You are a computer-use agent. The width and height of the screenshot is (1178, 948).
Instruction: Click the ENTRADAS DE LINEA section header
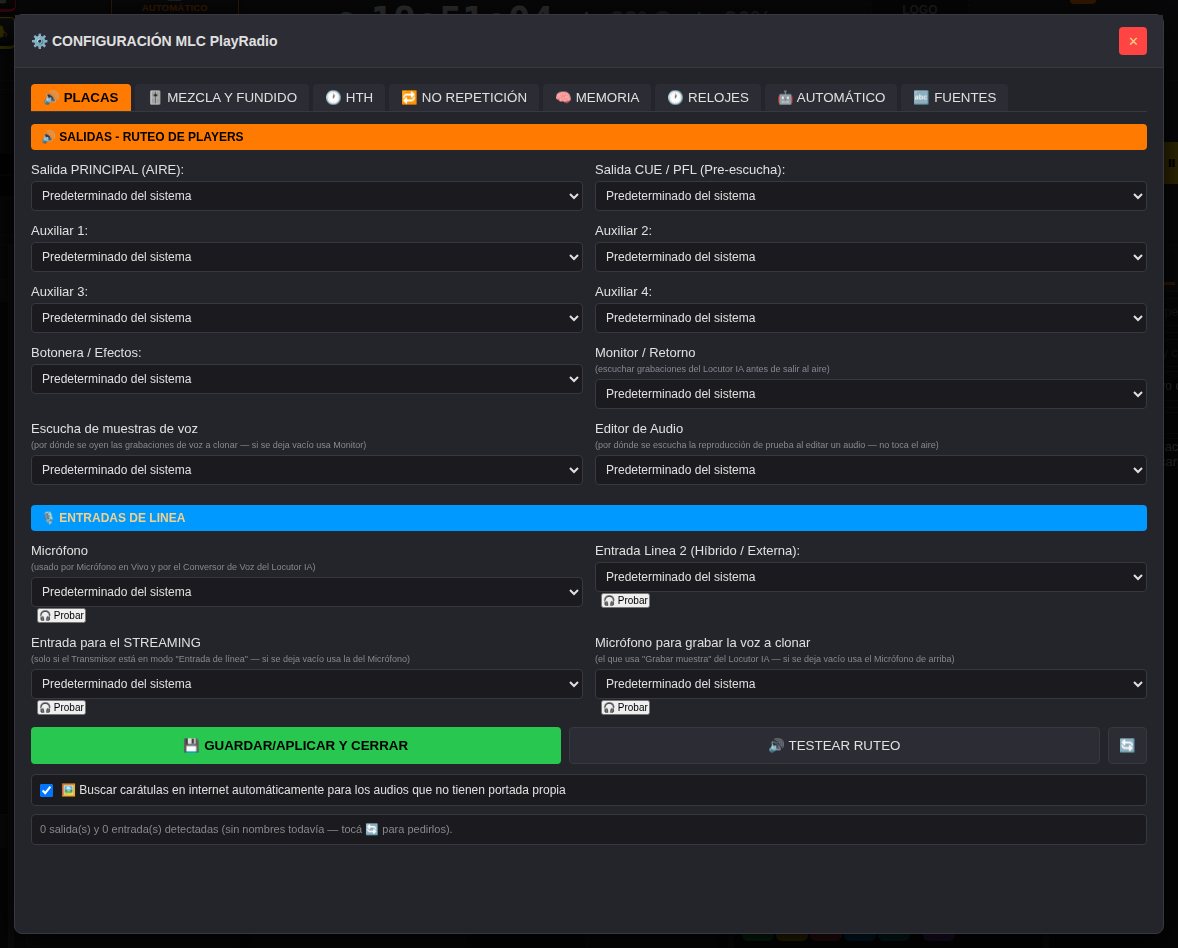pos(589,518)
